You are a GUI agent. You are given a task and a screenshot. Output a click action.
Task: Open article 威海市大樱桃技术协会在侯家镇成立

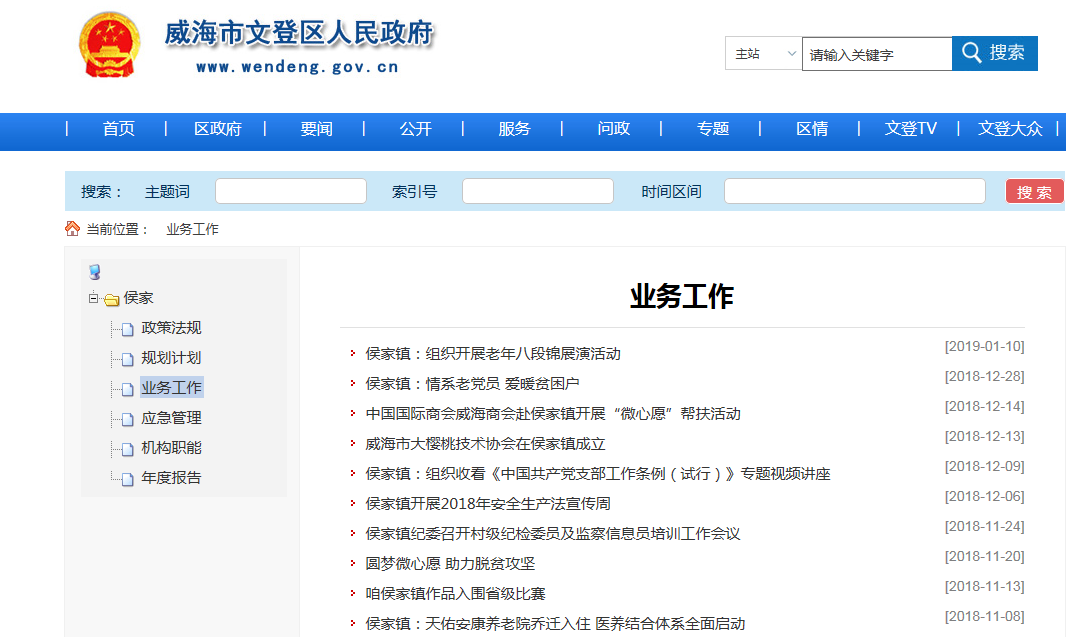485,444
